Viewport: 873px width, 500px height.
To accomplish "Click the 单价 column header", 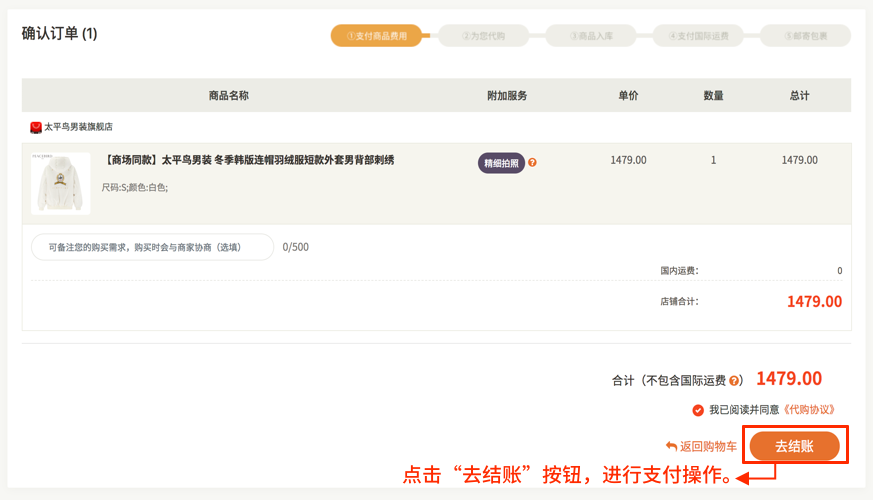I will point(629,96).
